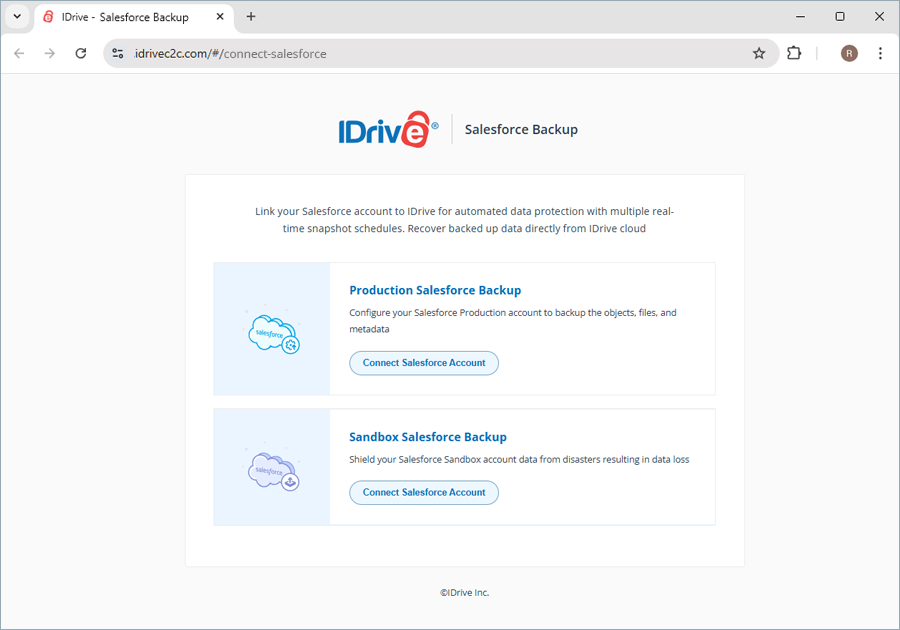This screenshot has width=900, height=630.
Task: Click the IDrive logo above the page
Action: pos(388,128)
